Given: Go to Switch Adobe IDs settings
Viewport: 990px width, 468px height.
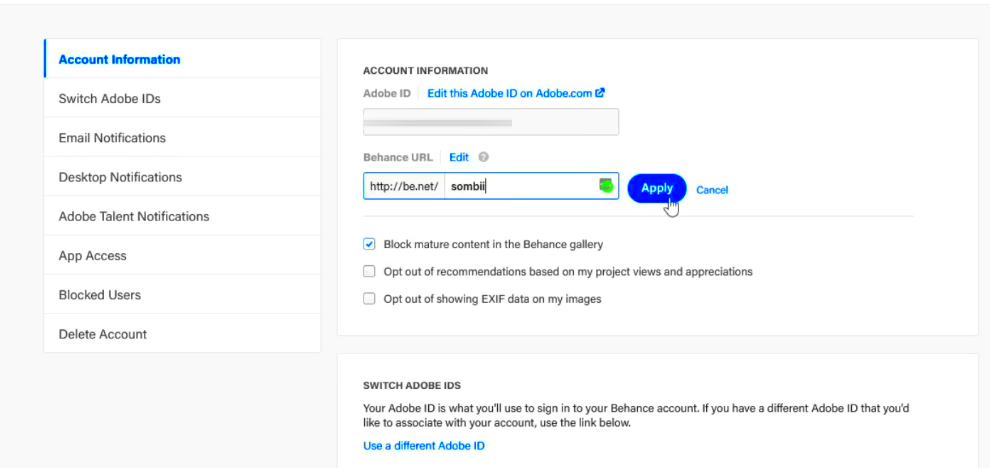Looking at the screenshot, I should pos(182,99).
